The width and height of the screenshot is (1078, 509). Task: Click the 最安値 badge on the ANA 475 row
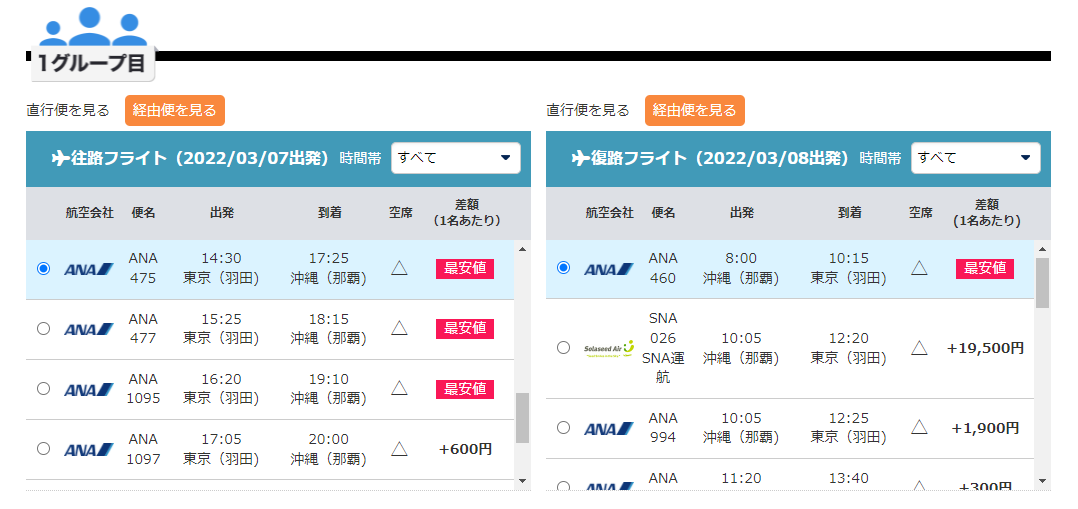pyautogui.click(x=465, y=268)
